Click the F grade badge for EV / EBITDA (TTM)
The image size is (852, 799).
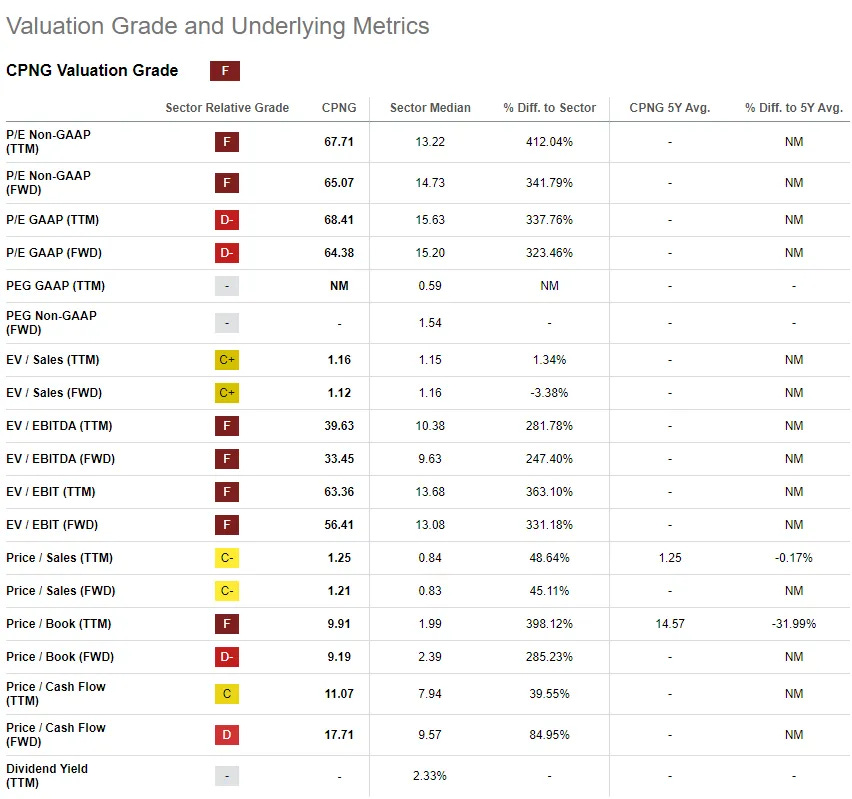point(227,426)
